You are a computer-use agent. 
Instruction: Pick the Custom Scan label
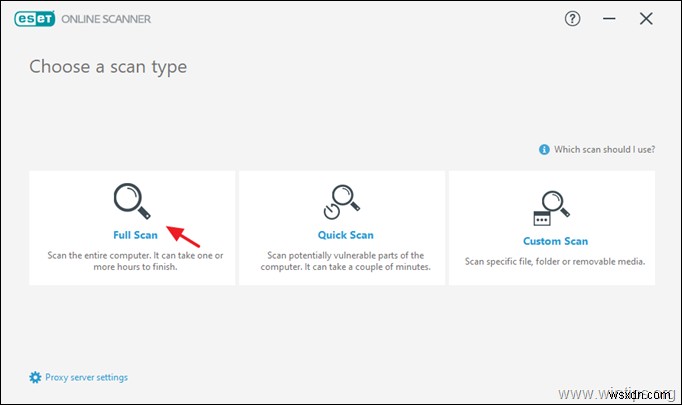pyautogui.click(x=555, y=241)
